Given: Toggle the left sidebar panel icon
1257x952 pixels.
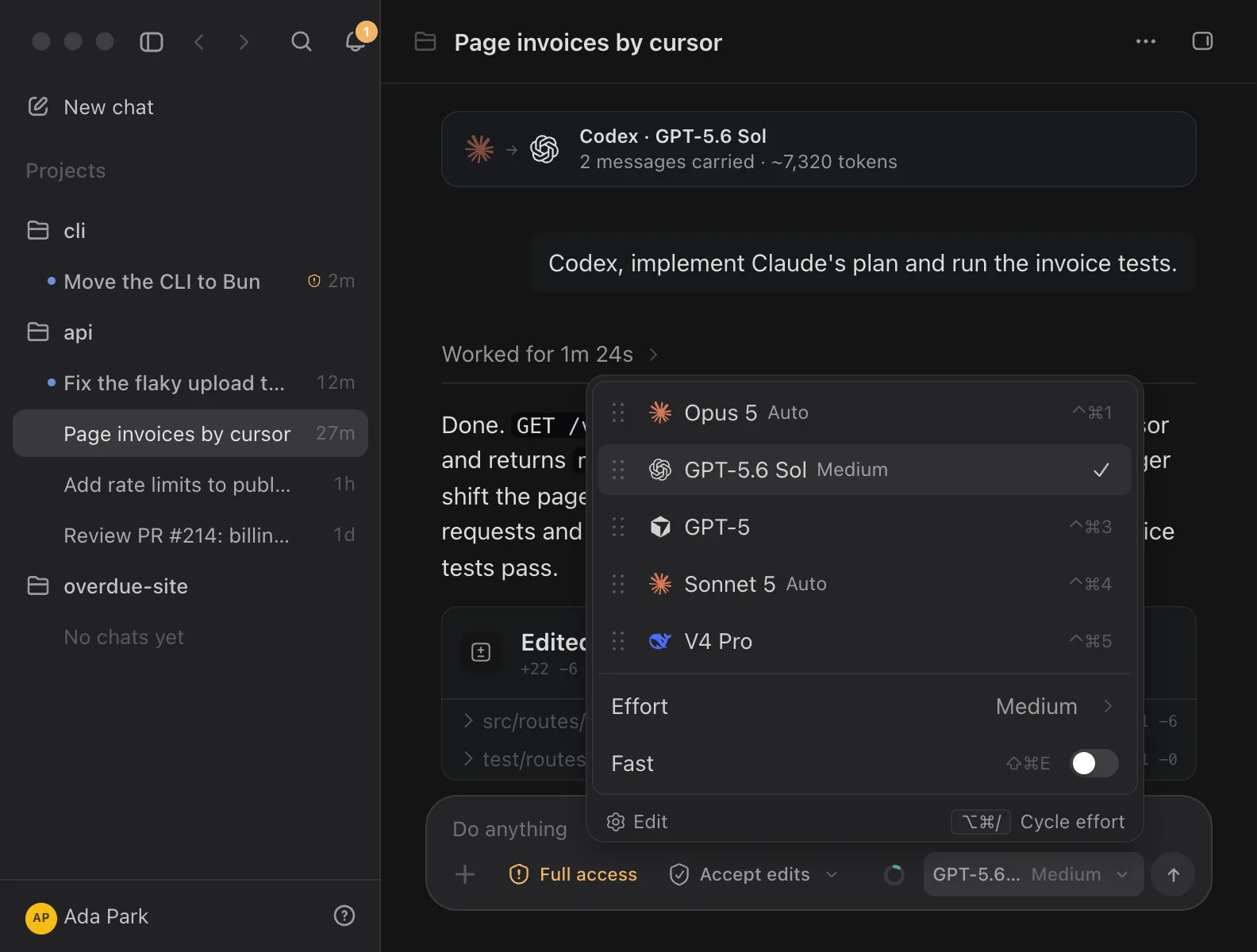Looking at the screenshot, I should pyautogui.click(x=151, y=42).
